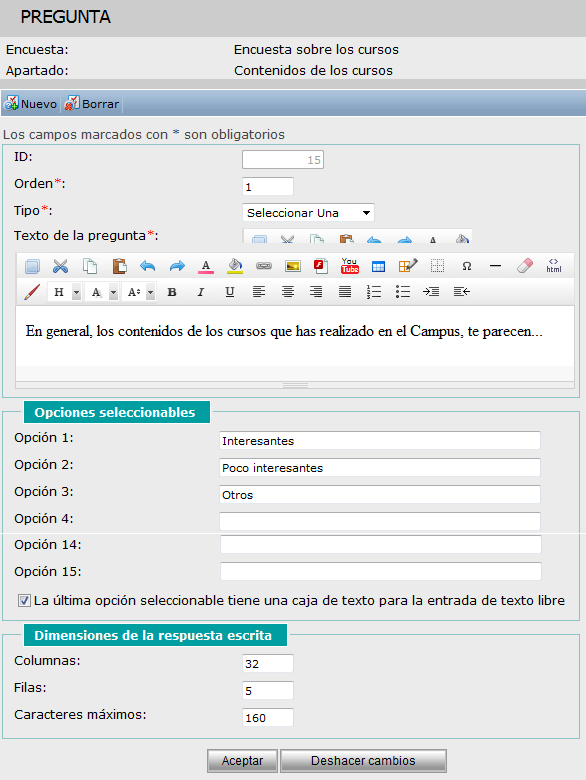Screen dimensions: 586x780
Task: Focus the Caracteres máximos field
Action: click(x=268, y=717)
